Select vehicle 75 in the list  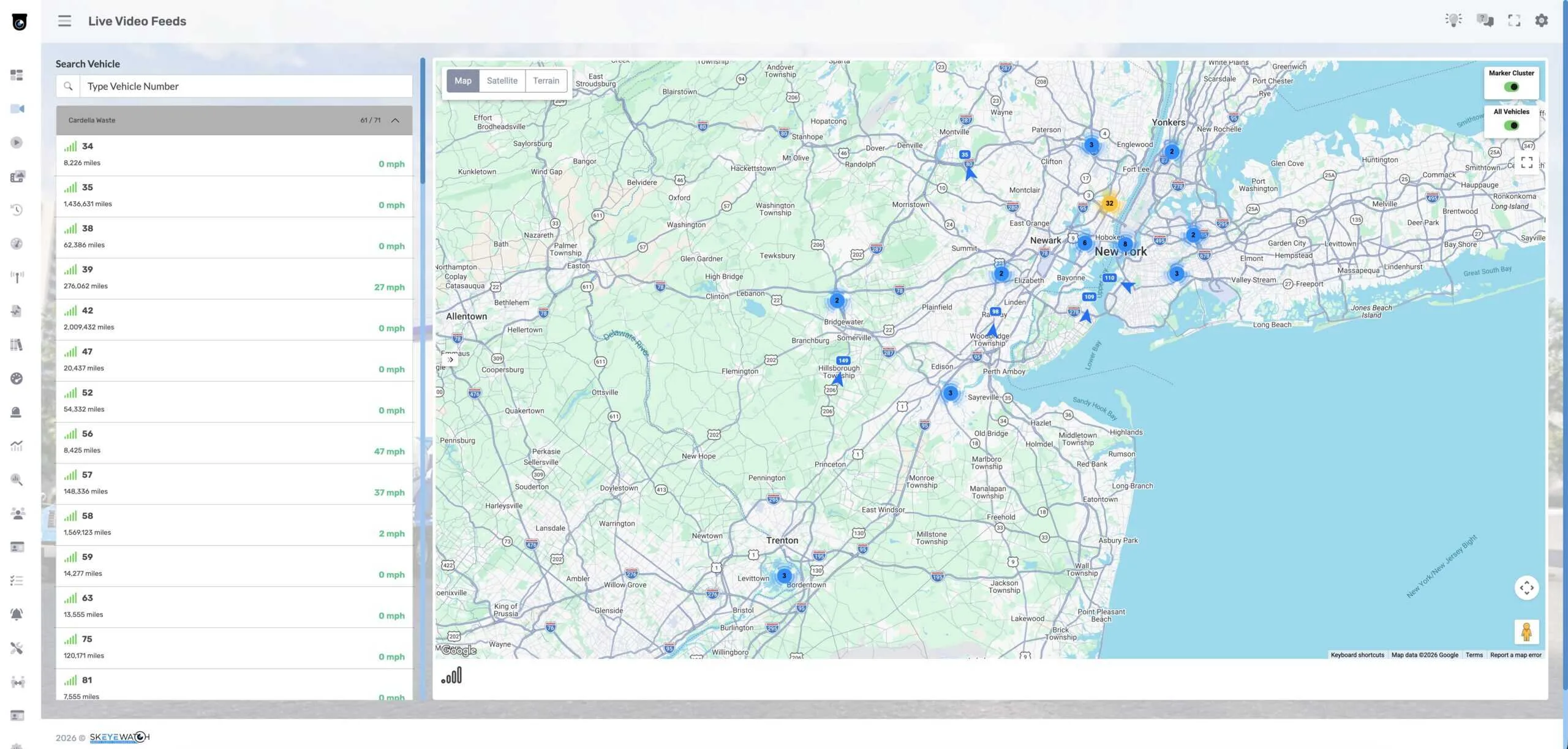click(x=234, y=647)
